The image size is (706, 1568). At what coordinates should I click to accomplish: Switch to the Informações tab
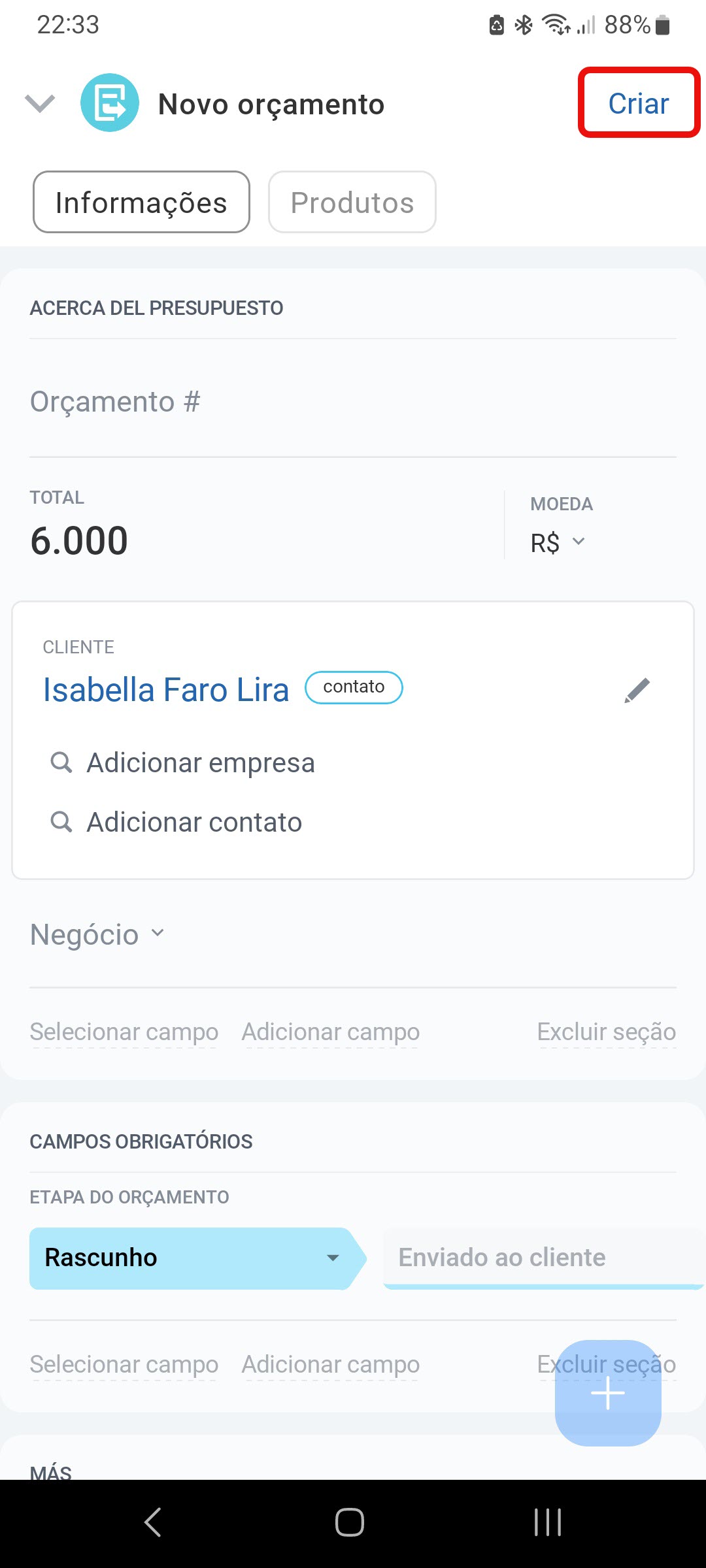(x=141, y=203)
